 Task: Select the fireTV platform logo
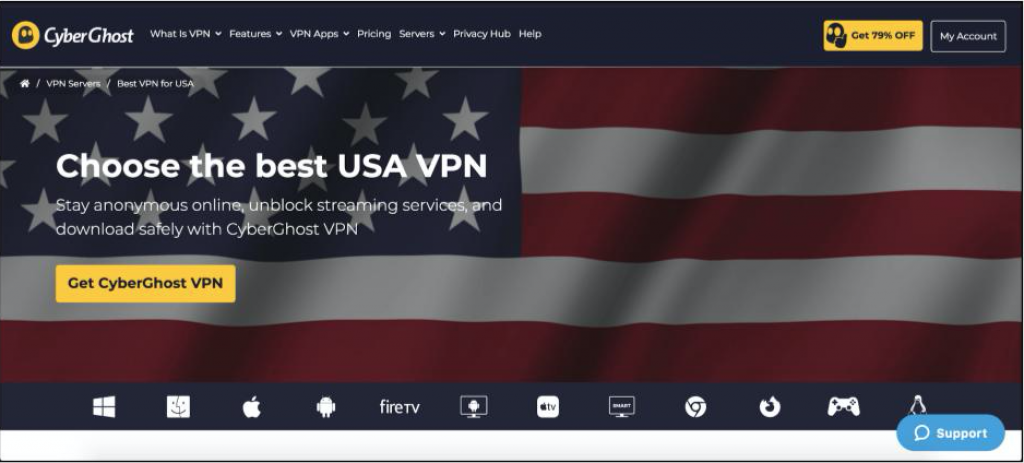[x=399, y=407]
